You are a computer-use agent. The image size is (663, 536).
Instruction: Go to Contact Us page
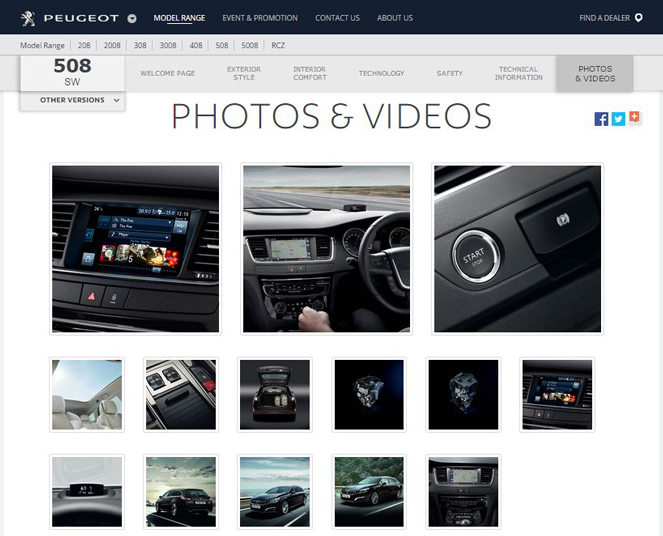337,18
